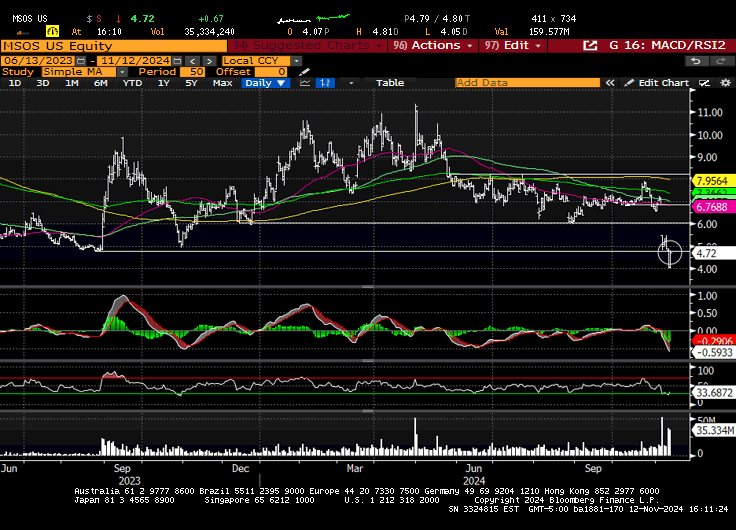
Task: Select the 1D range
Action: 15,83
